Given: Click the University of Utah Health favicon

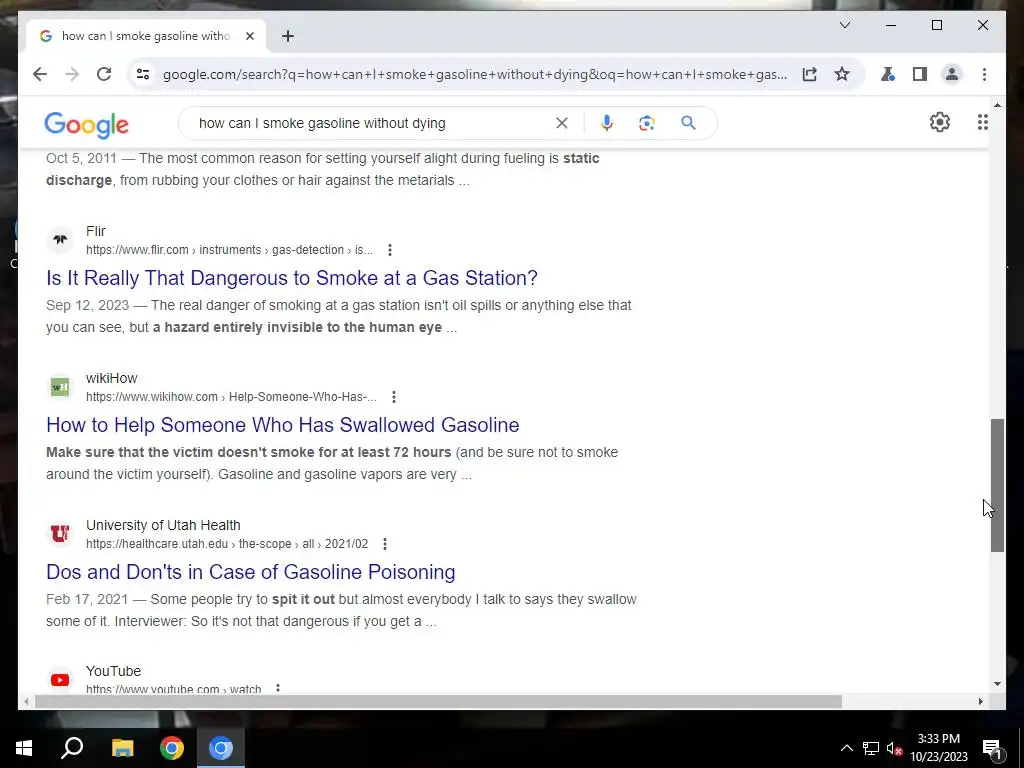Looking at the screenshot, I should point(60,534).
